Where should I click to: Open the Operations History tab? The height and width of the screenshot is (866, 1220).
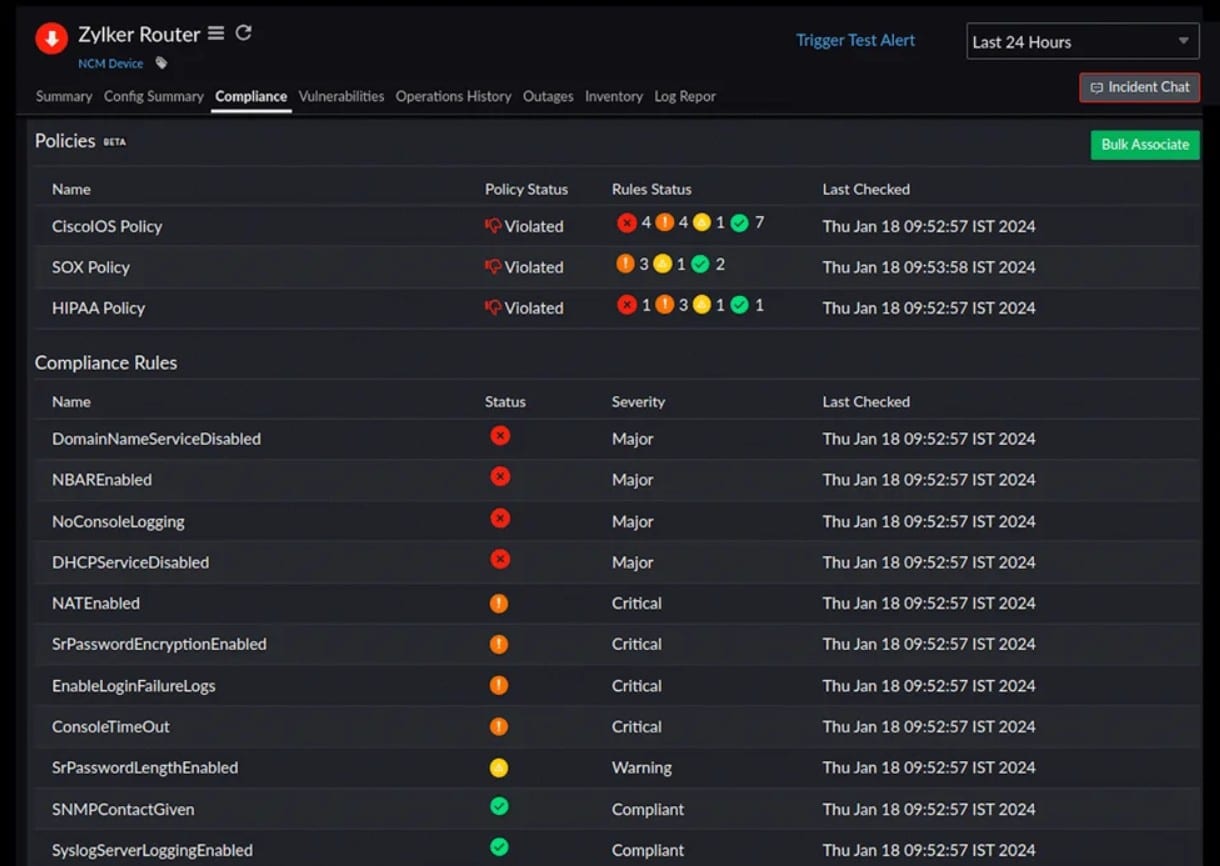[x=453, y=96]
